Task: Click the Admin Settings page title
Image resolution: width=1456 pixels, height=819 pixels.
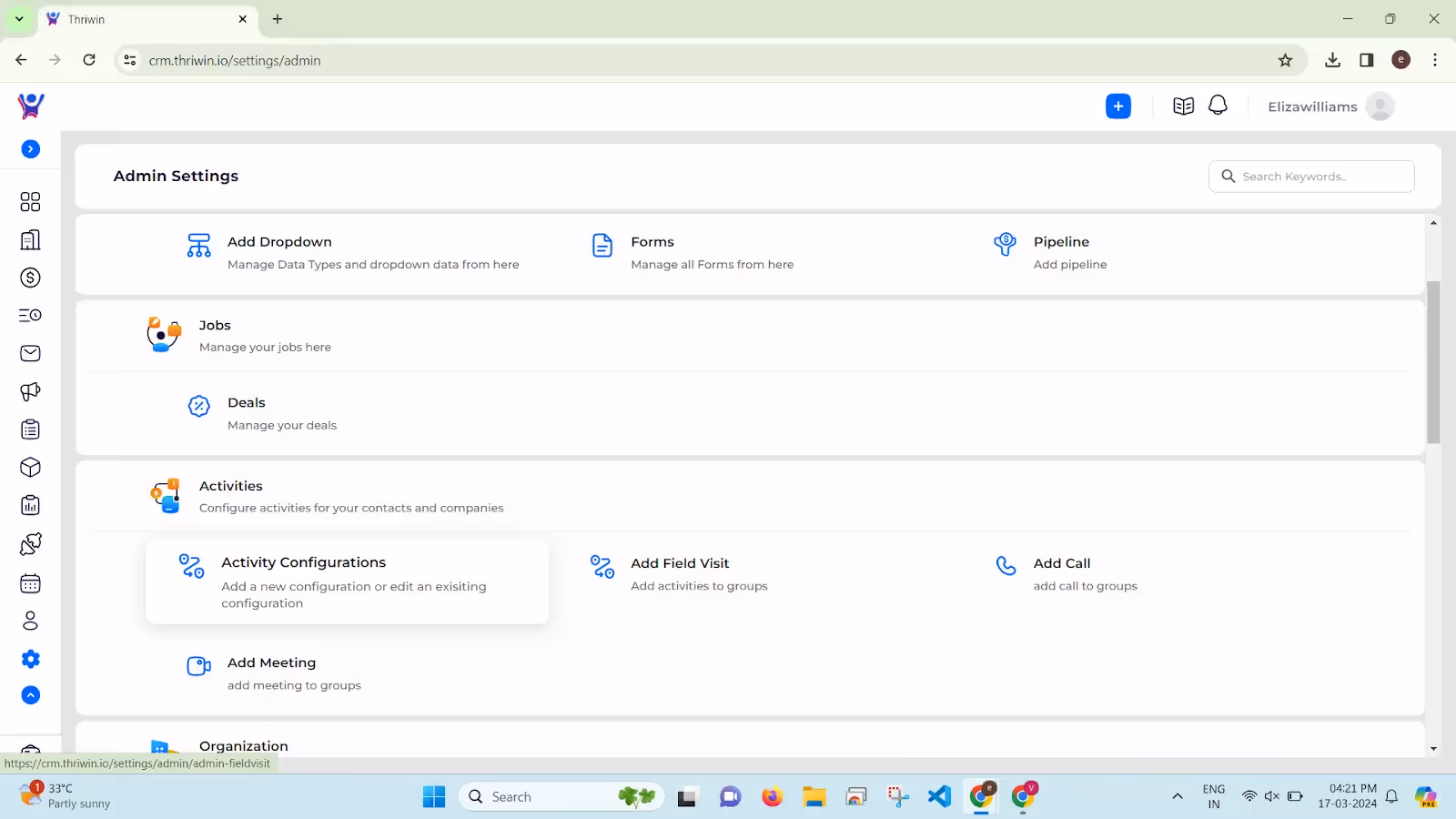Action: coord(176,176)
